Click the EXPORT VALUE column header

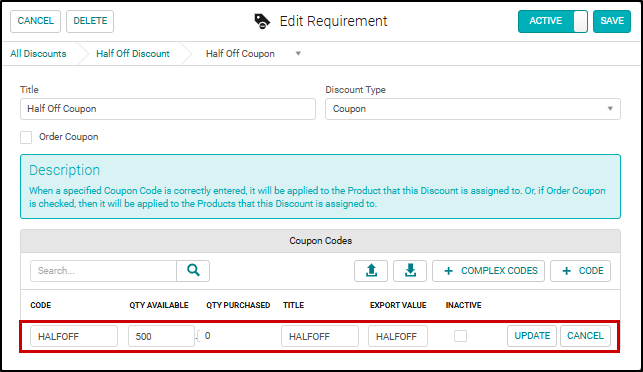click(398, 305)
